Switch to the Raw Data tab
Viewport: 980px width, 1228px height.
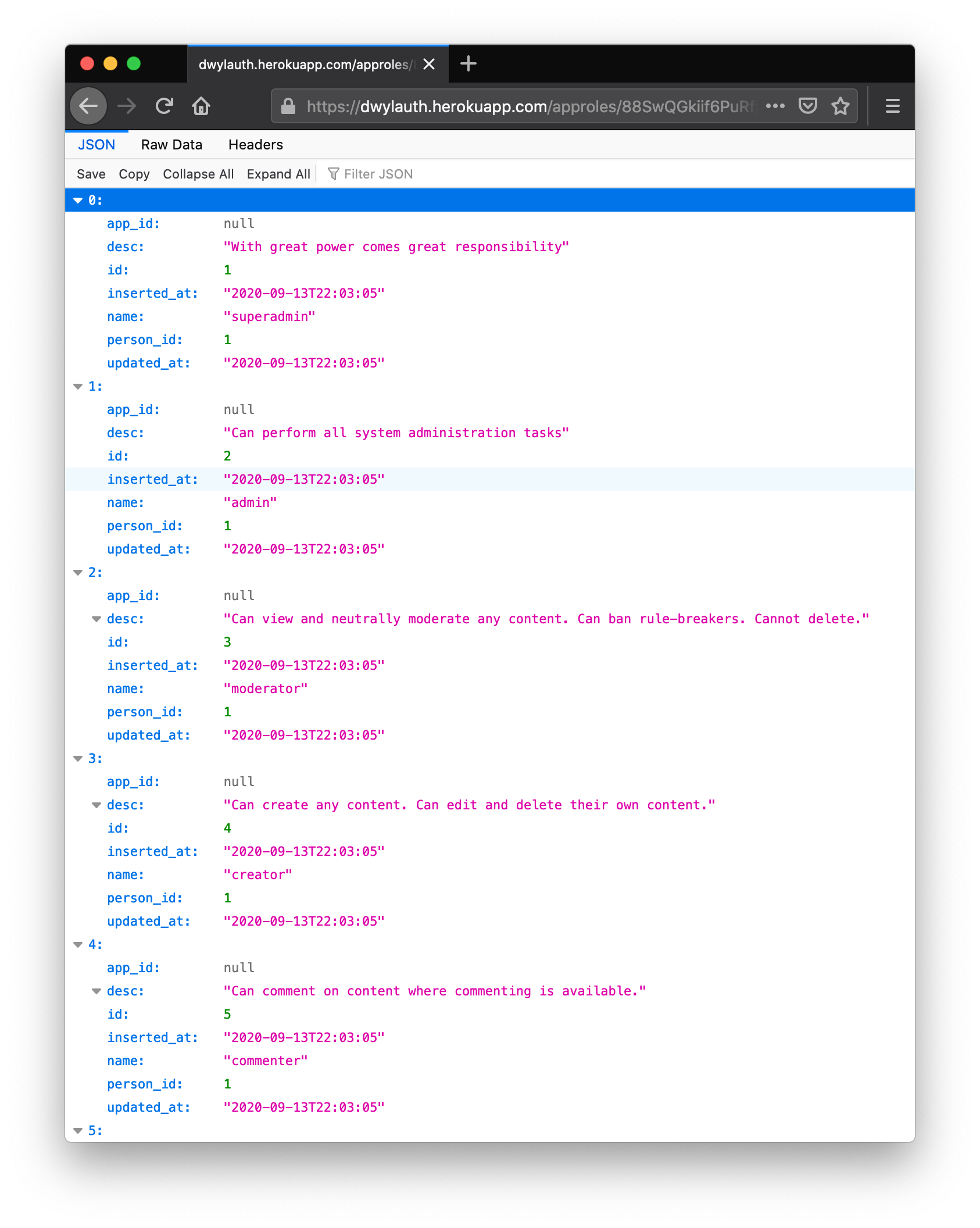coord(171,144)
